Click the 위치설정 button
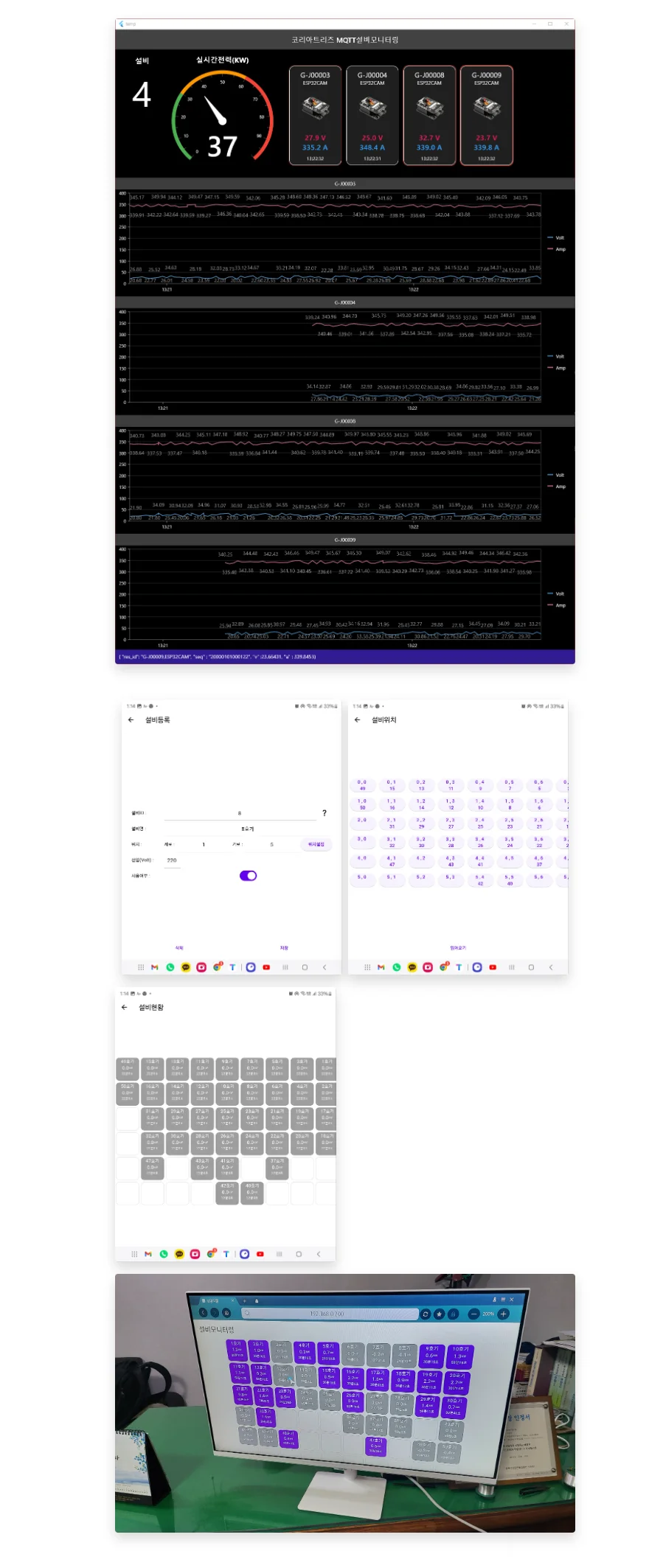Viewport: 649px width, 1568px height. [316, 844]
